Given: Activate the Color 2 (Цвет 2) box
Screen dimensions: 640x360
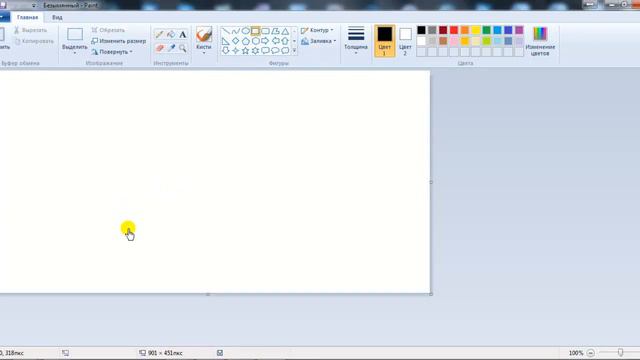Looking at the screenshot, I should (405, 41).
